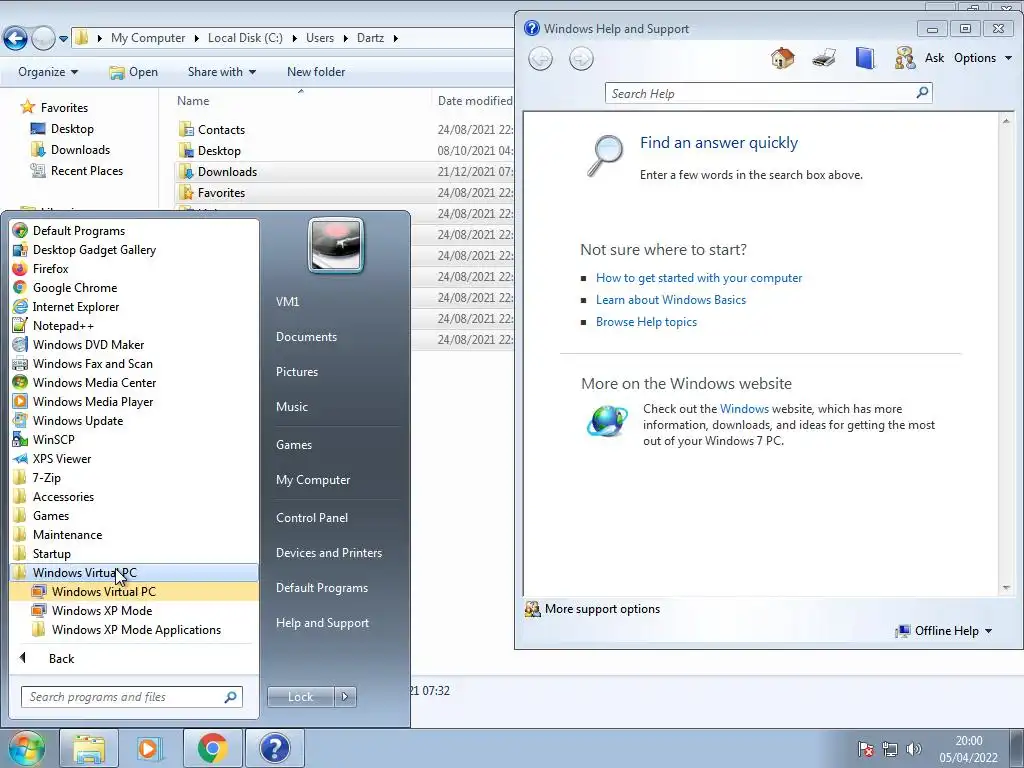
Task: Open Windows Fax and Scan
Action: pos(92,363)
